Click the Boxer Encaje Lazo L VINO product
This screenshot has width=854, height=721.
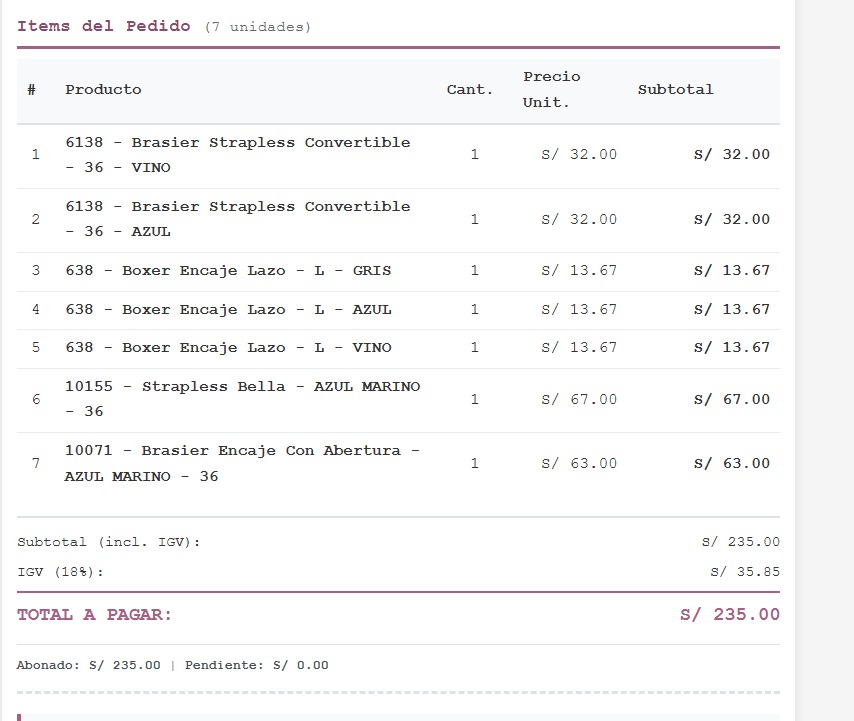point(228,348)
